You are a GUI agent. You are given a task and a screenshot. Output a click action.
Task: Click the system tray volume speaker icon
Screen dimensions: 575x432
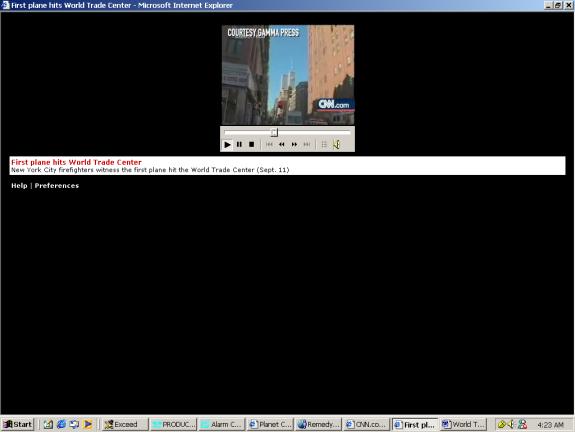(512, 424)
